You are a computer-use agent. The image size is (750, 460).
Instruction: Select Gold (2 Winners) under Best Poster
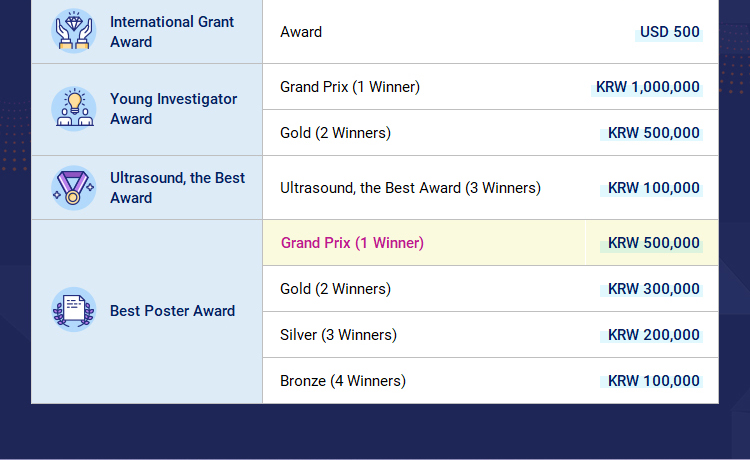point(335,289)
